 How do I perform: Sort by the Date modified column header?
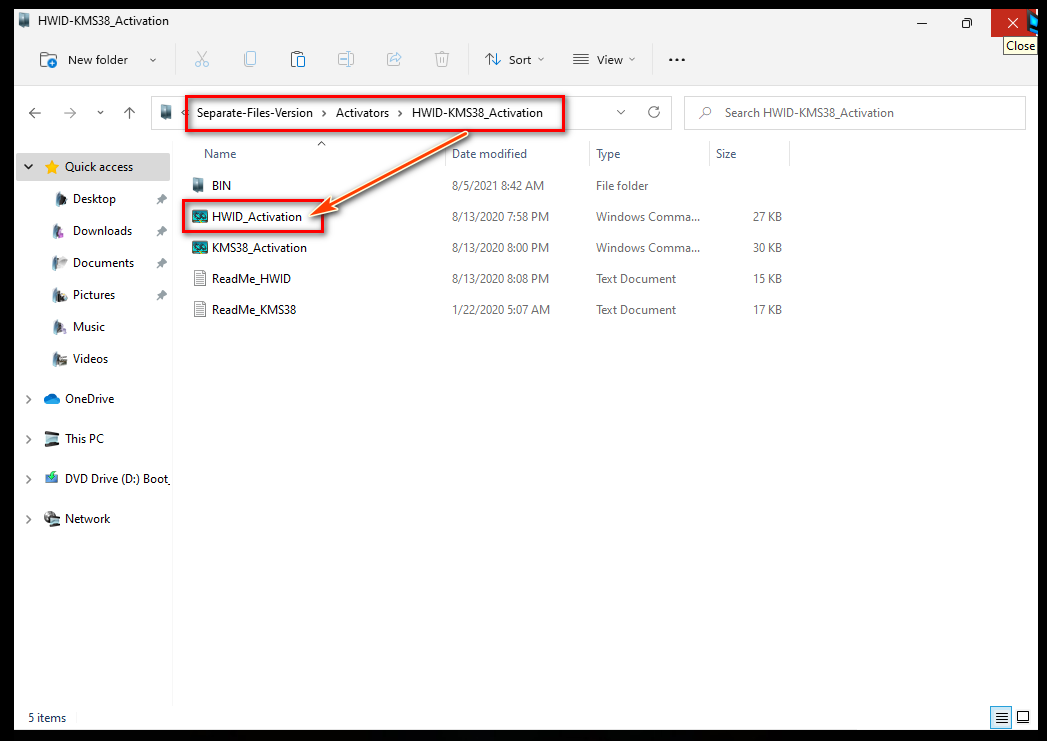489,154
